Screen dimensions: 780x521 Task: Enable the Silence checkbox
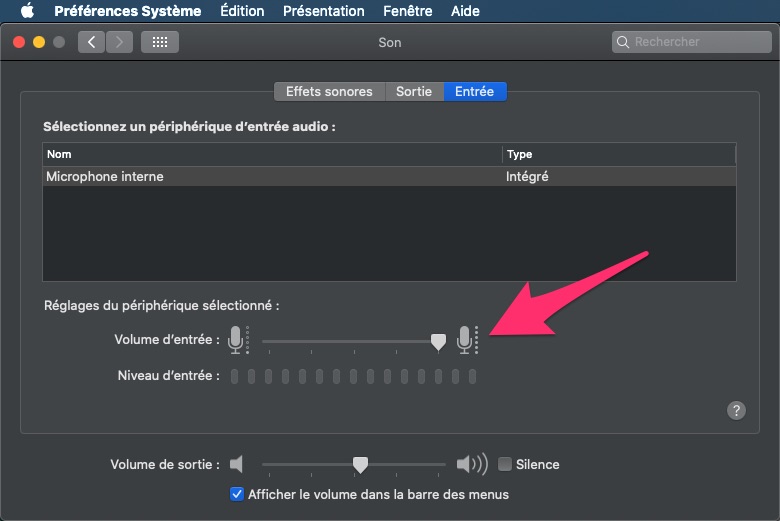505,464
